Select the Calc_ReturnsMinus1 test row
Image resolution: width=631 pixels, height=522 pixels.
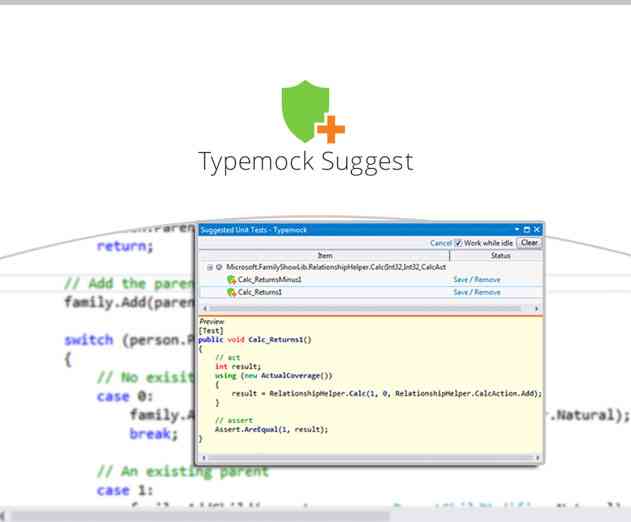[x=371, y=279]
